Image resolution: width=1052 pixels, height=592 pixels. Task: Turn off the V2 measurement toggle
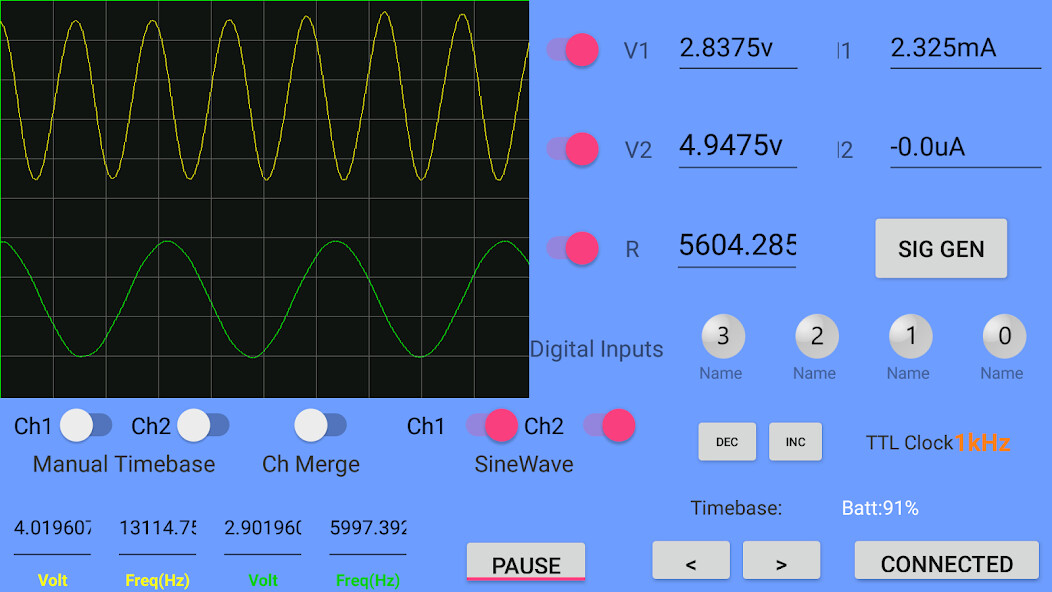(x=573, y=149)
